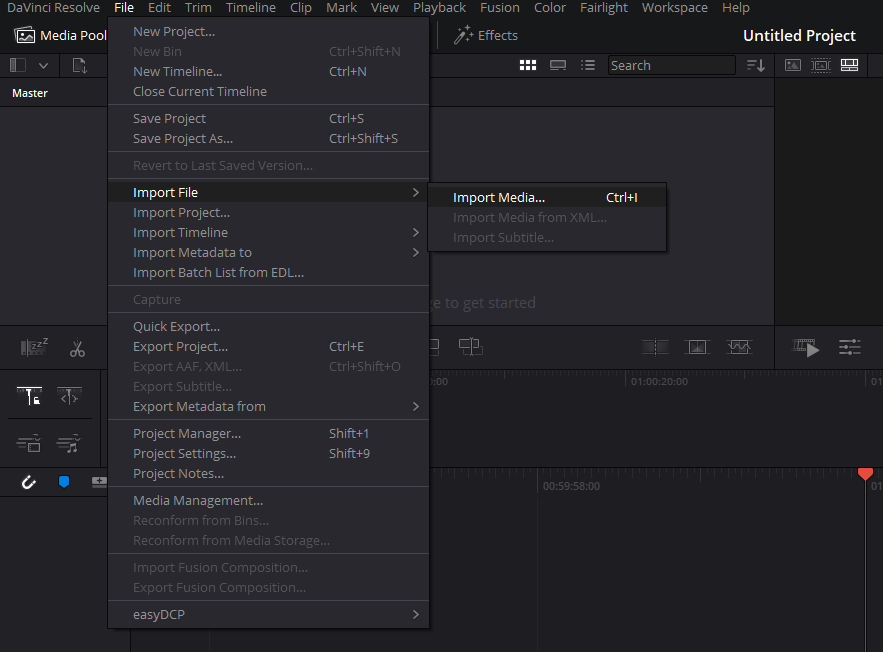Click the media pool Search field

tap(671, 65)
